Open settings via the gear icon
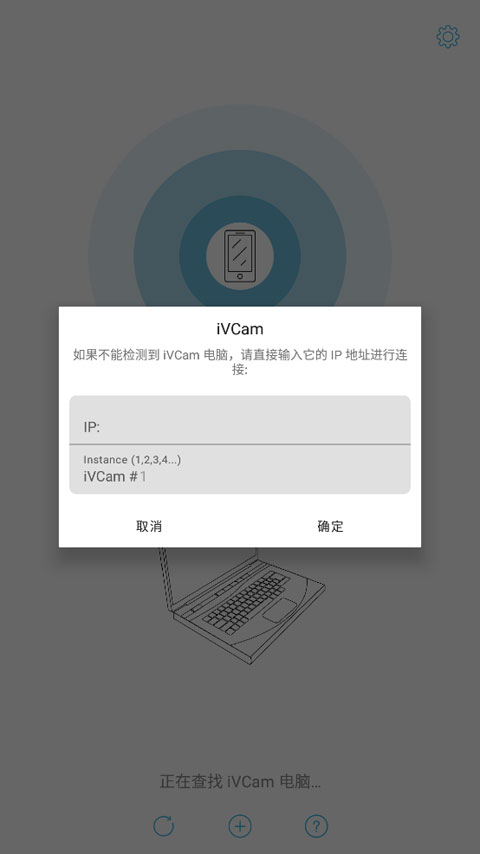The image size is (480, 854). 448,36
